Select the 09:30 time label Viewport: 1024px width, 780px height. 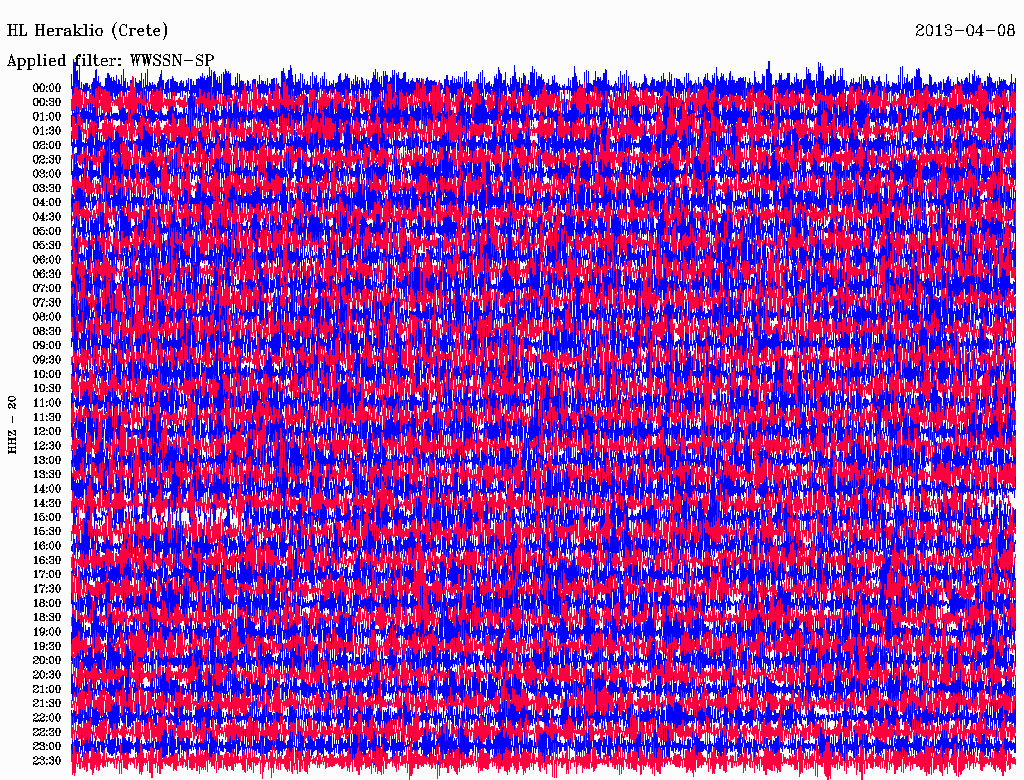pyautogui.click(x=46, y=359)
